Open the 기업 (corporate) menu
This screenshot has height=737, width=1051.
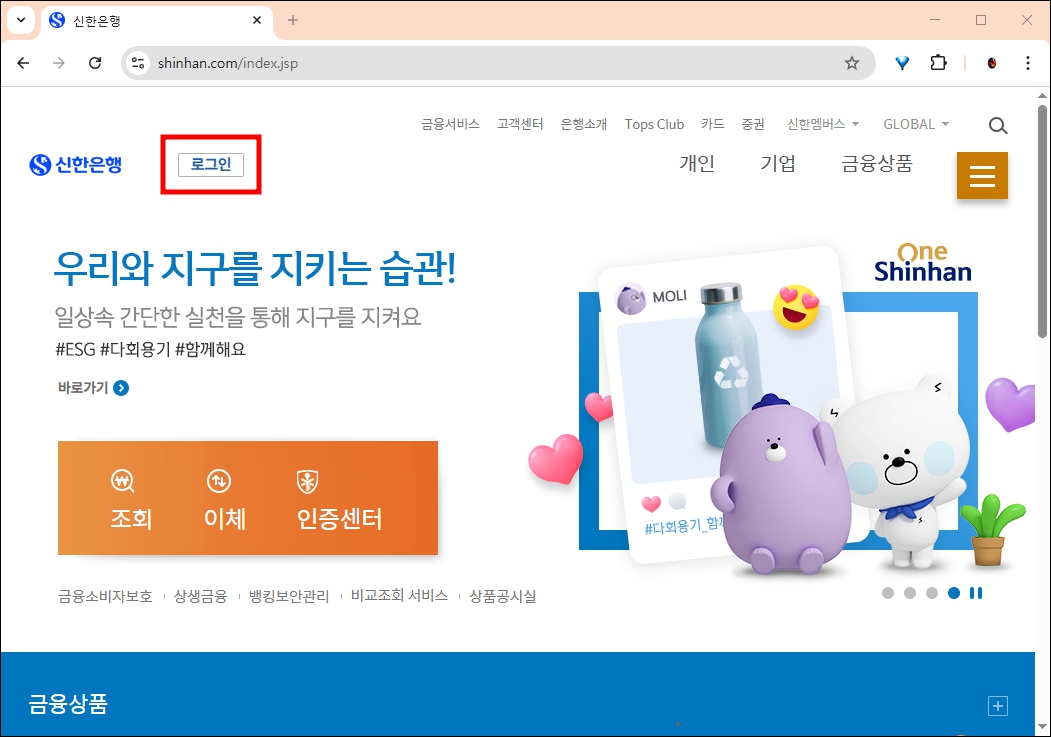click(779, 164)
